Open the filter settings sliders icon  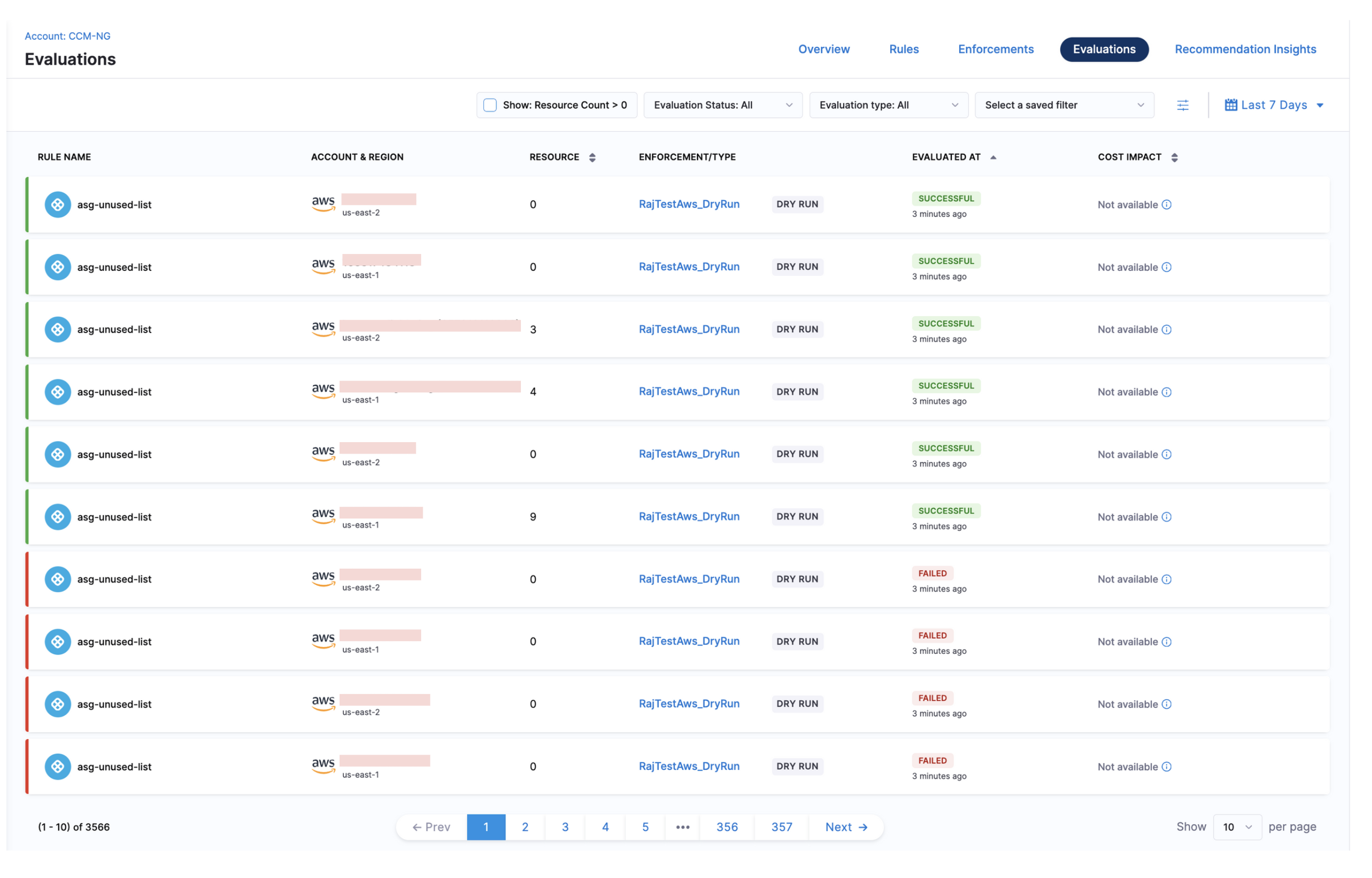[x=1182, y=105]
